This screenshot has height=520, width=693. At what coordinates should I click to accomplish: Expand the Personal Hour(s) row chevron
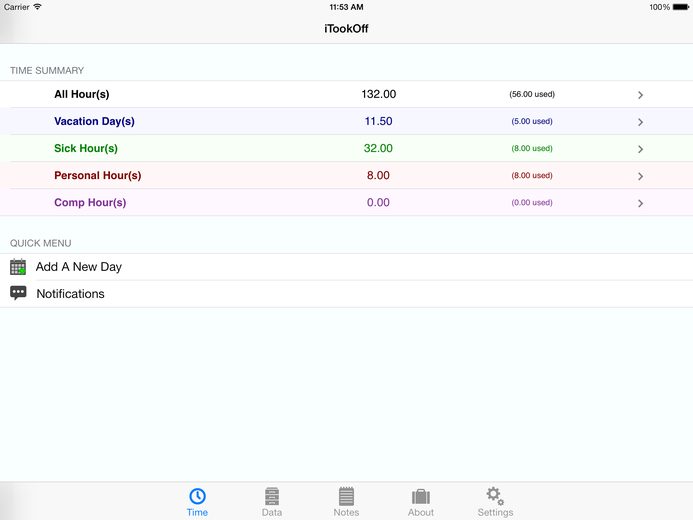640,176
